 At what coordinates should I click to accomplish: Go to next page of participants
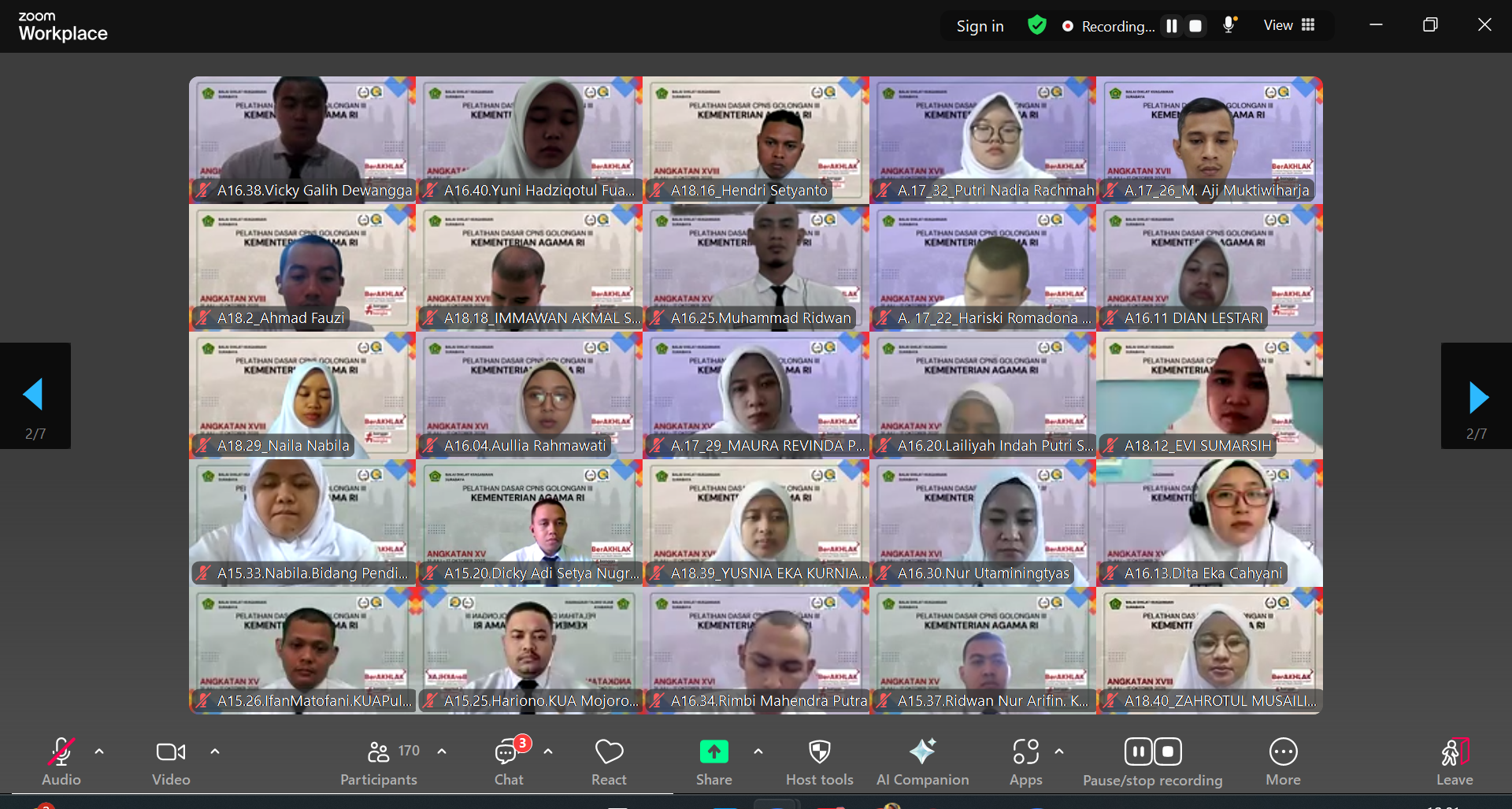[1477, 396]
